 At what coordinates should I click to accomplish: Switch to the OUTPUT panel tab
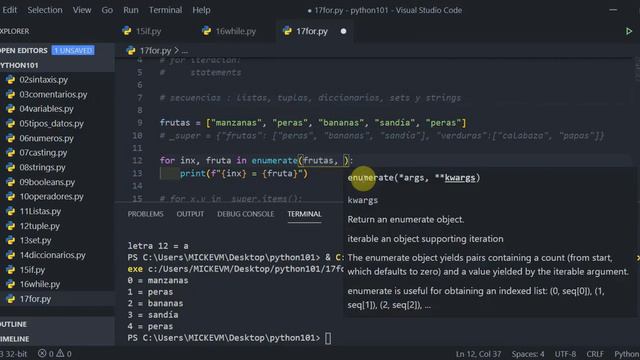(190, 214)
